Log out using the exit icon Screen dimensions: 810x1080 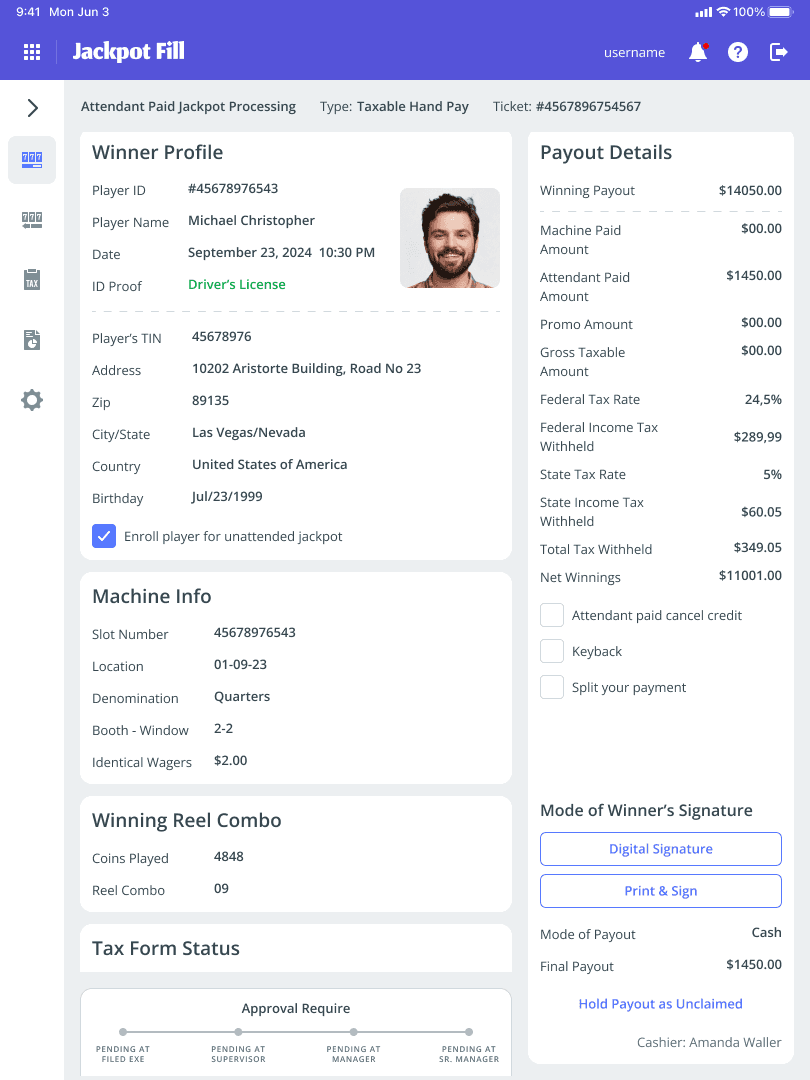(778, 52)
